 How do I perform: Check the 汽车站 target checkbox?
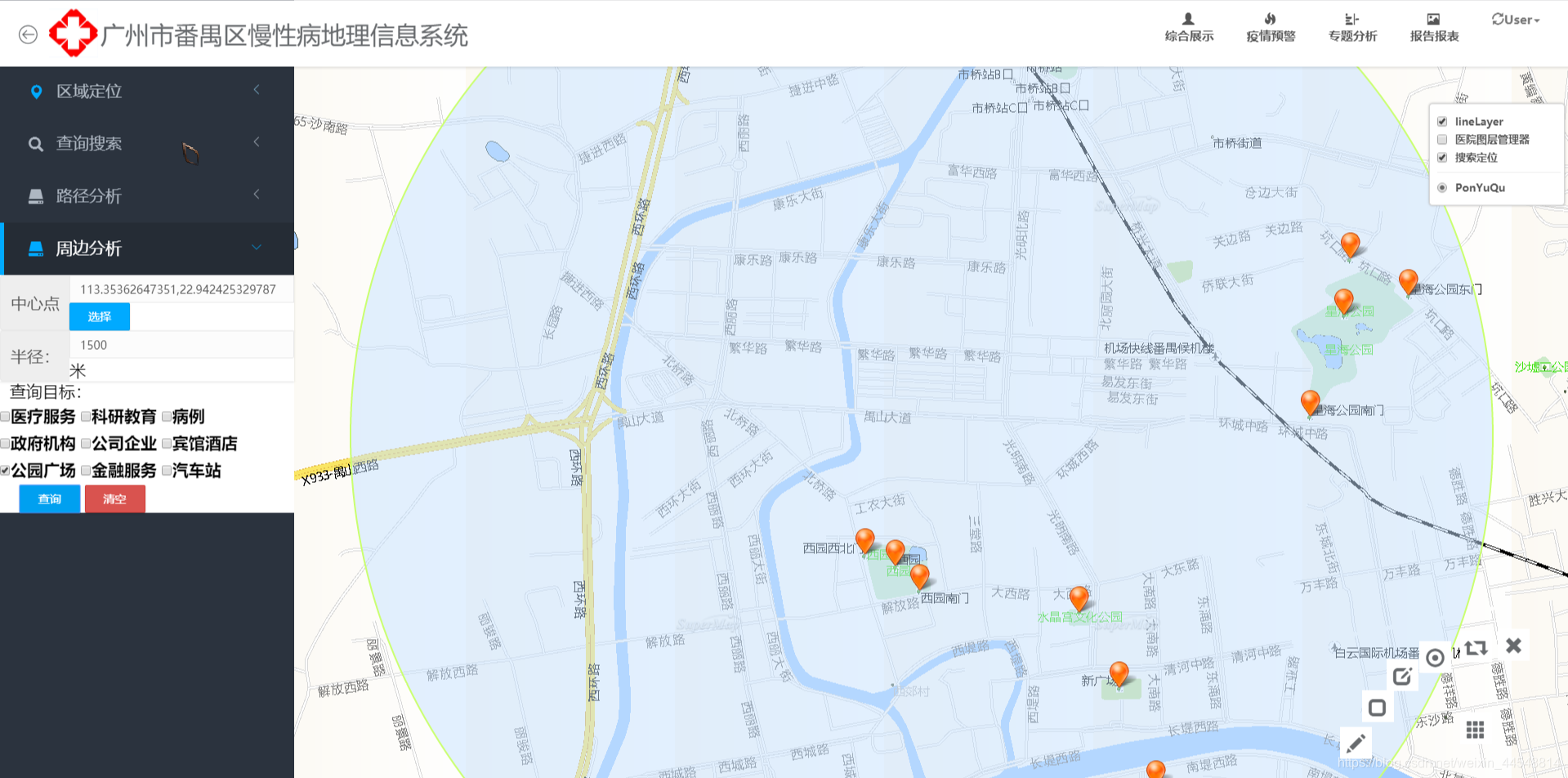167,471
